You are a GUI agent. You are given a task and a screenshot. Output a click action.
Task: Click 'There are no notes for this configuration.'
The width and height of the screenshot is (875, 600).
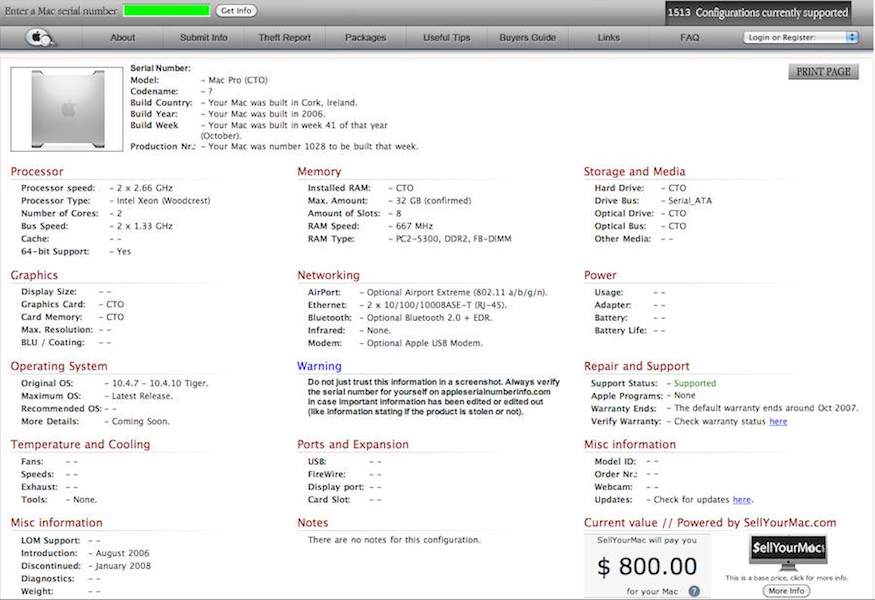click(394, 540)
